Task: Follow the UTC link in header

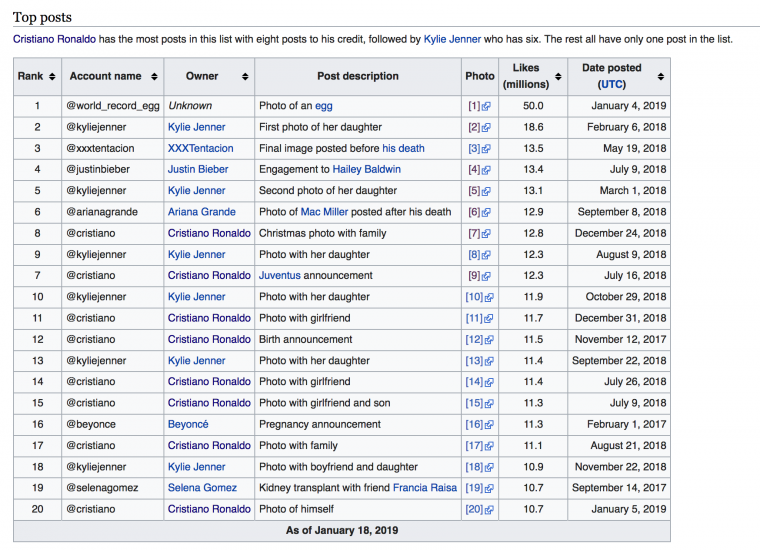Action: click(611, 84)
